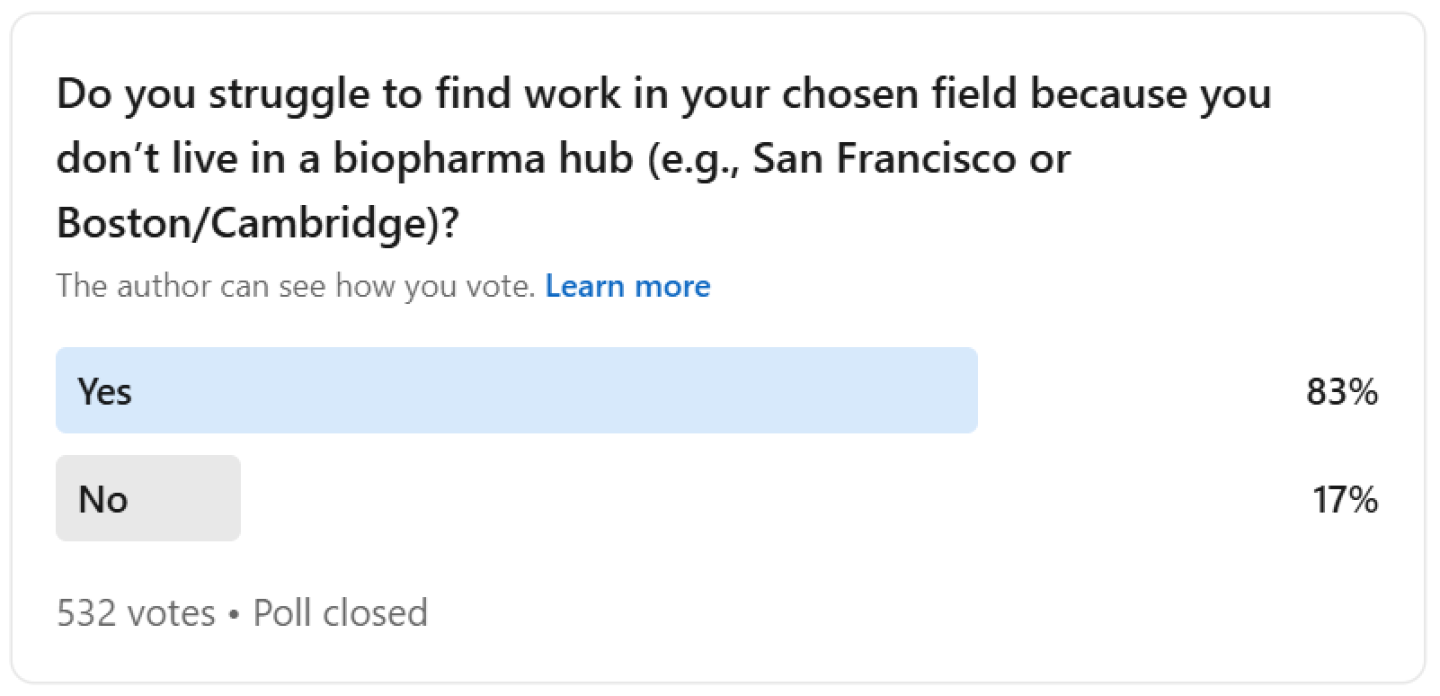Click the "Poll closed" status text
Viewport: 1440px width, 696px height.
[340, 612]
